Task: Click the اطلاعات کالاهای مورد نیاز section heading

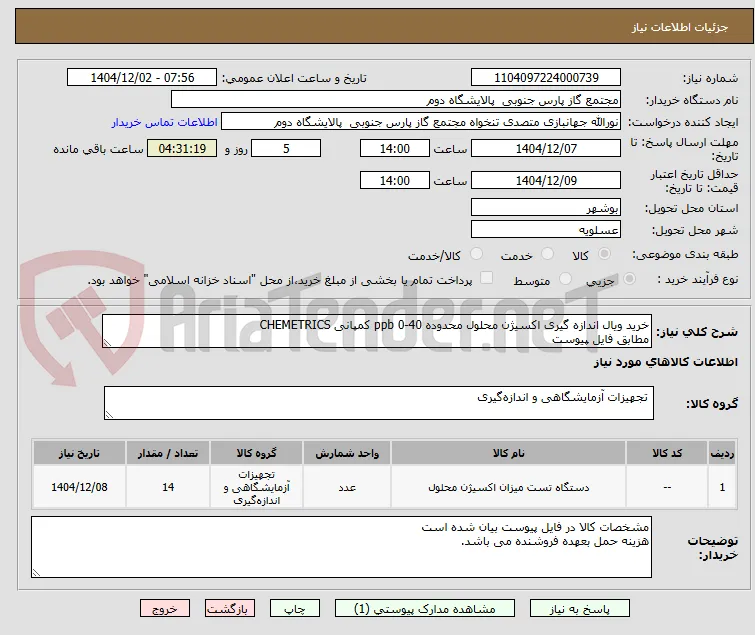Action: point(666,362)
